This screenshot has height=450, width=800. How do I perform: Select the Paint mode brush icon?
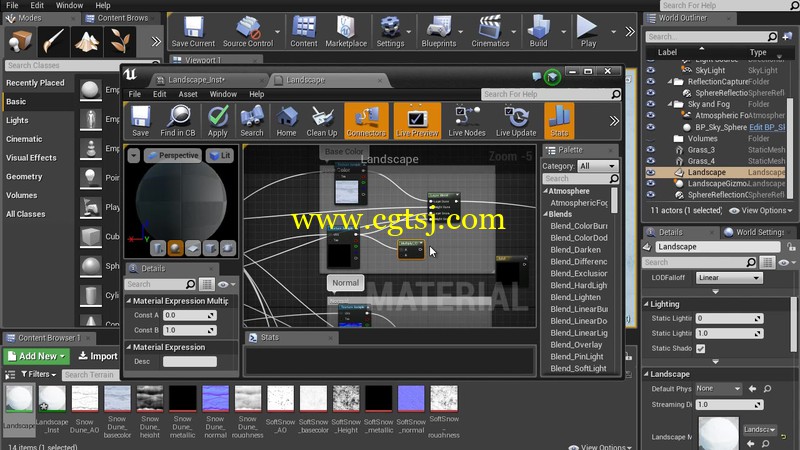pos(53,41)
